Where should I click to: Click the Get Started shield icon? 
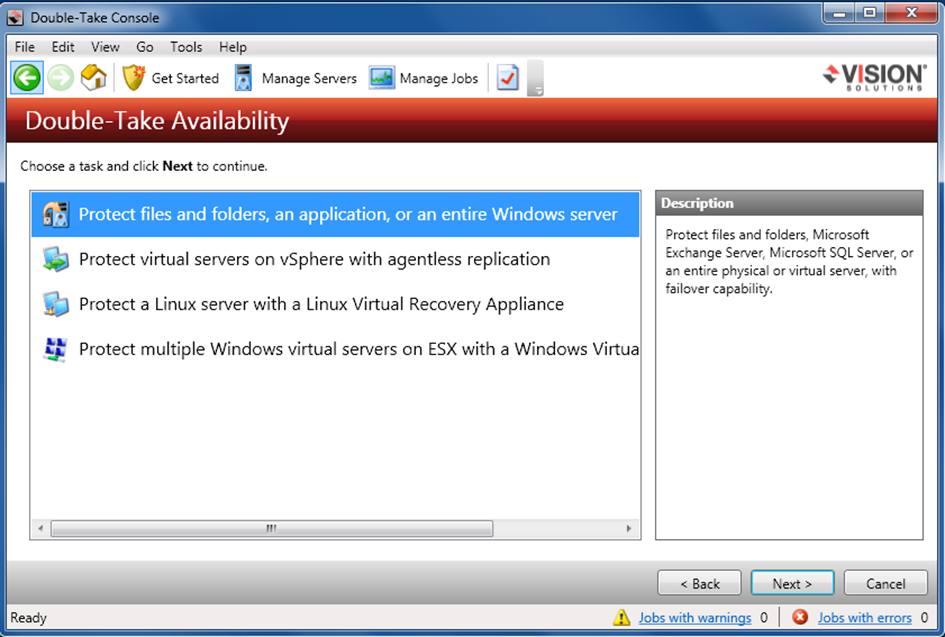pos(134,78)
